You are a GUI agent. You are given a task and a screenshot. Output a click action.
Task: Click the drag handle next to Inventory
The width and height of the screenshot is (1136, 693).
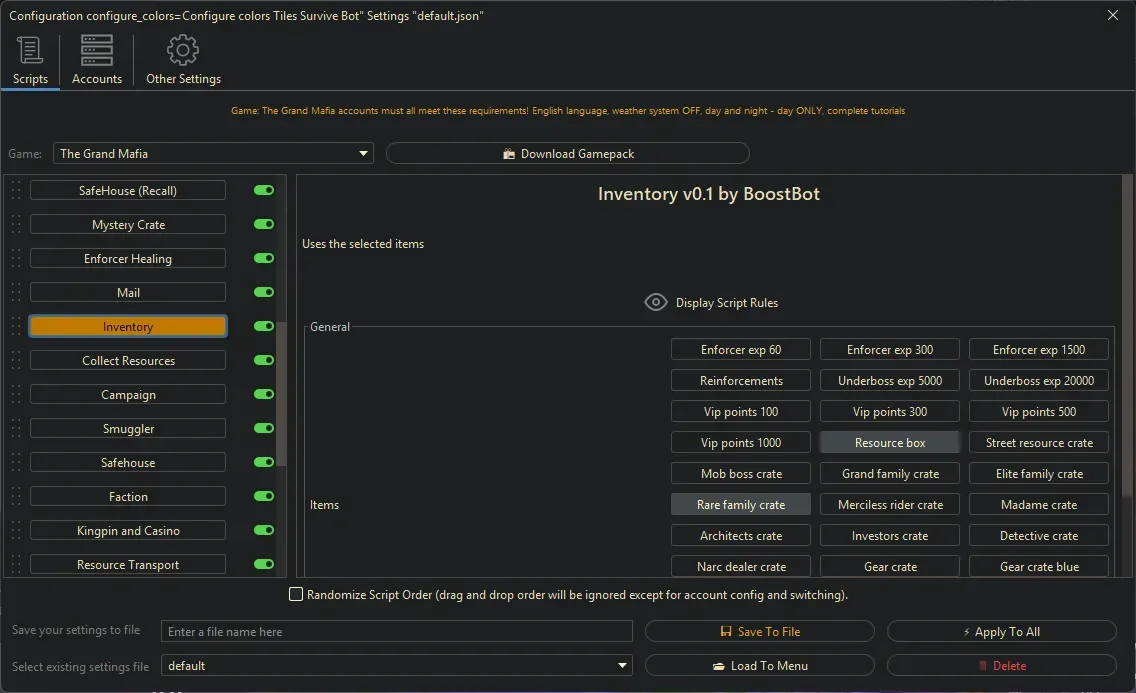[x=16, y=327]
